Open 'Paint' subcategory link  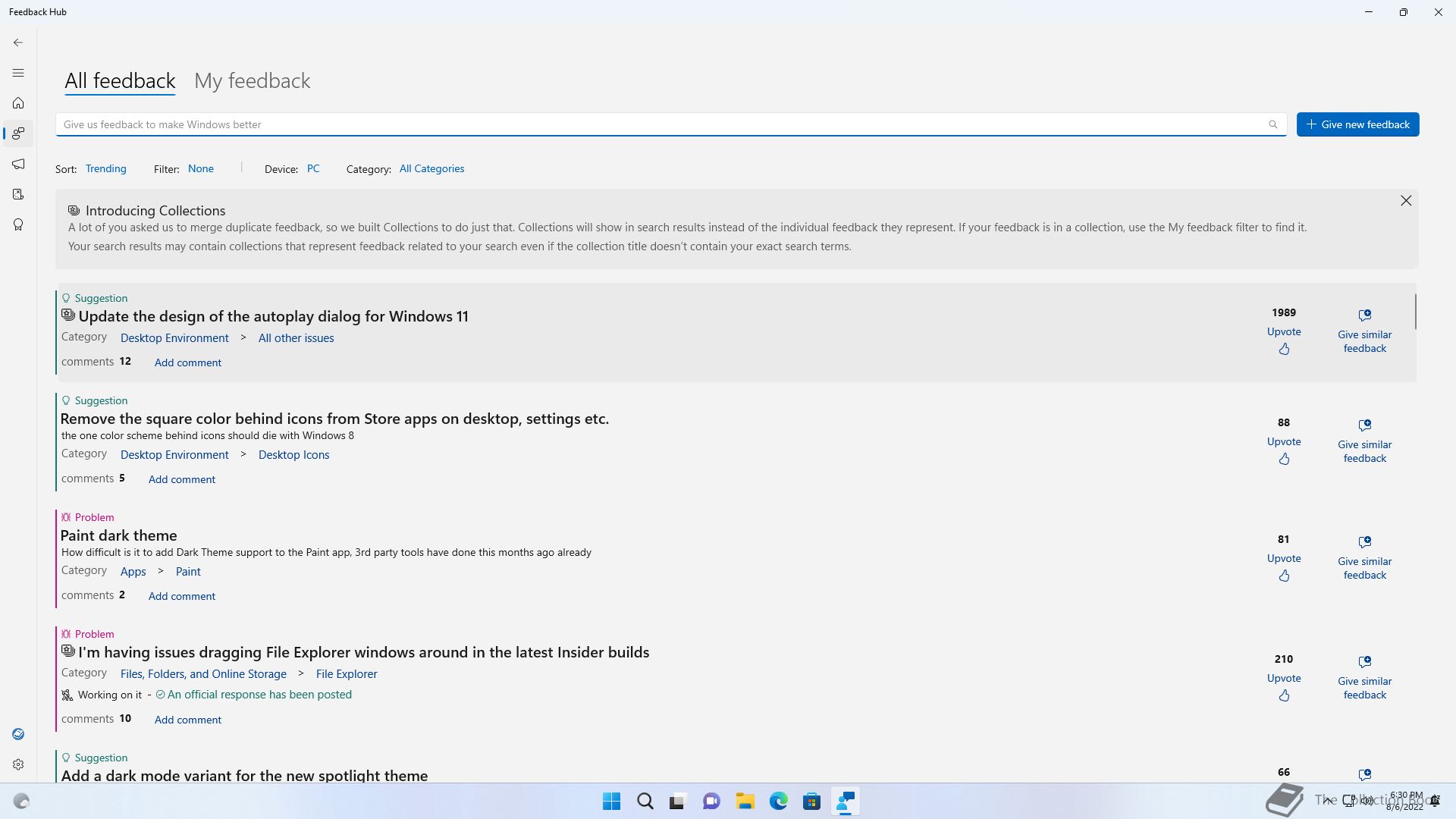188,572
